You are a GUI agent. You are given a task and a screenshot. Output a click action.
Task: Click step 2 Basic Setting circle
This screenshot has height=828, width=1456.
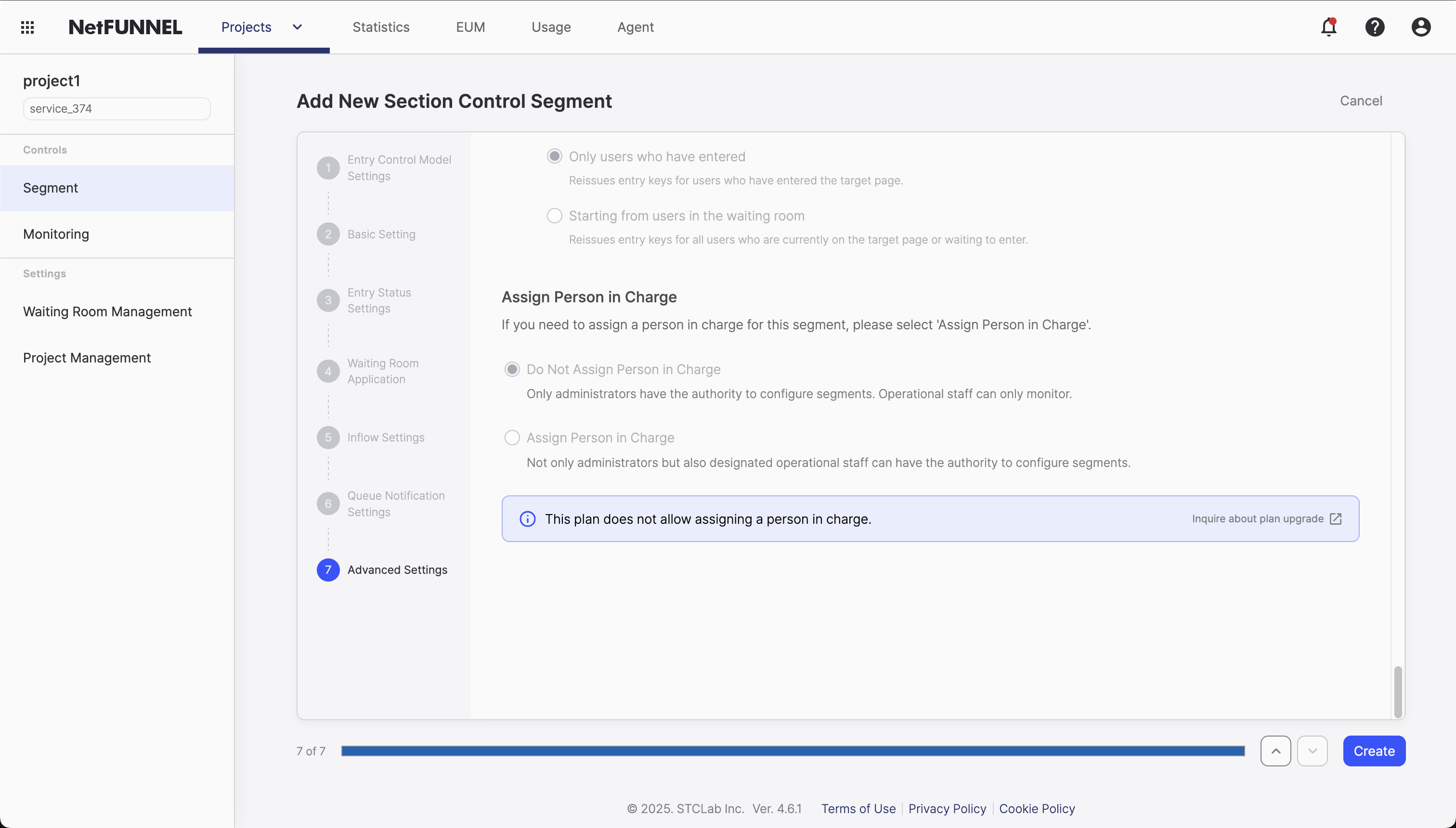pos(328,234)
